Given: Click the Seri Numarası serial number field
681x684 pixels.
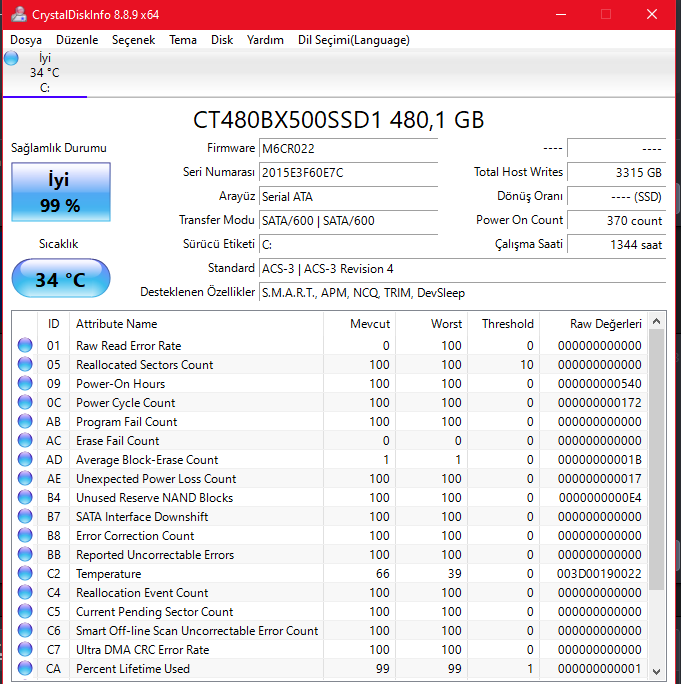Looking at the screenshot, I should click(x=347, y=172).
